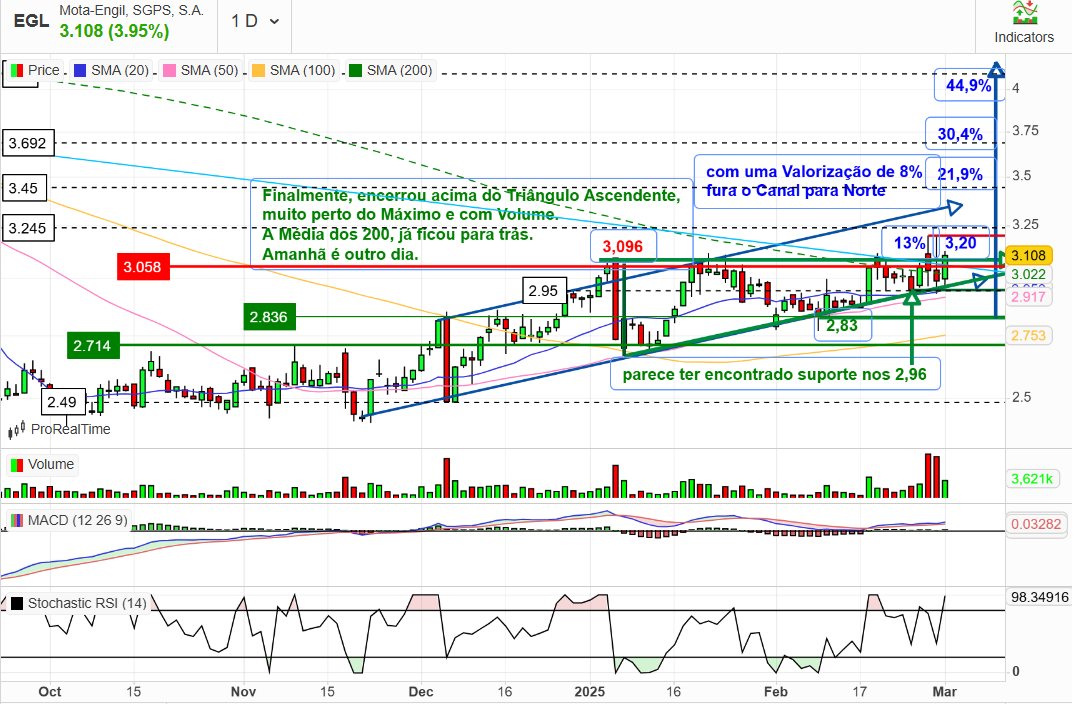Select the 21,9% target label
Screen dimensions: 1077x704
(x=960, y=174)
